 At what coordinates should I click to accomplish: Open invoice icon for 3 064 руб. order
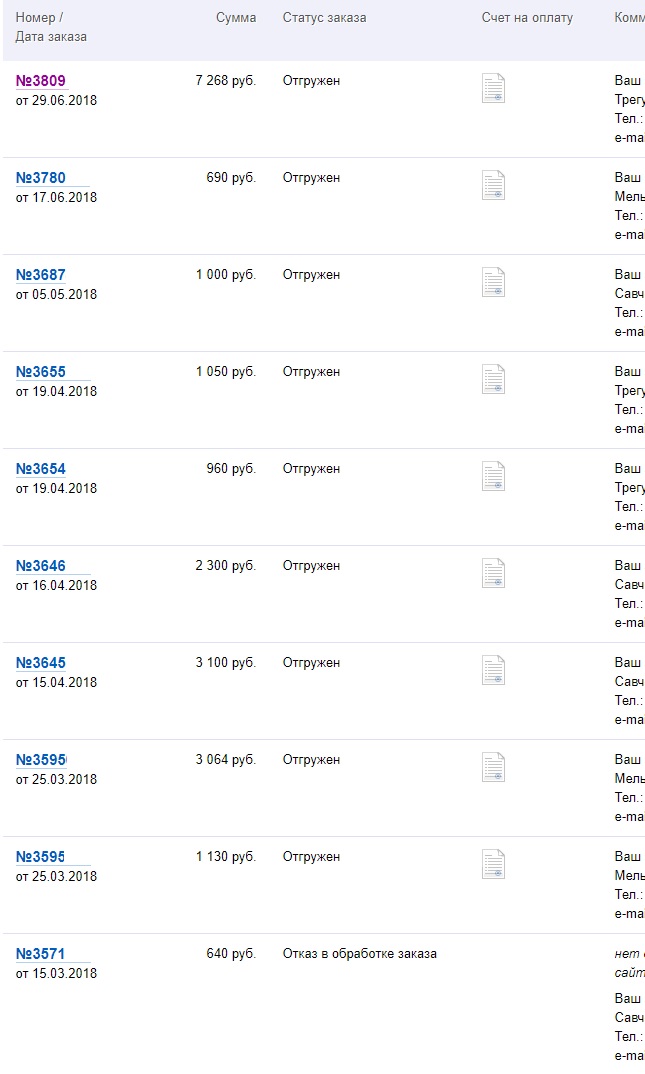click(493, 767)
